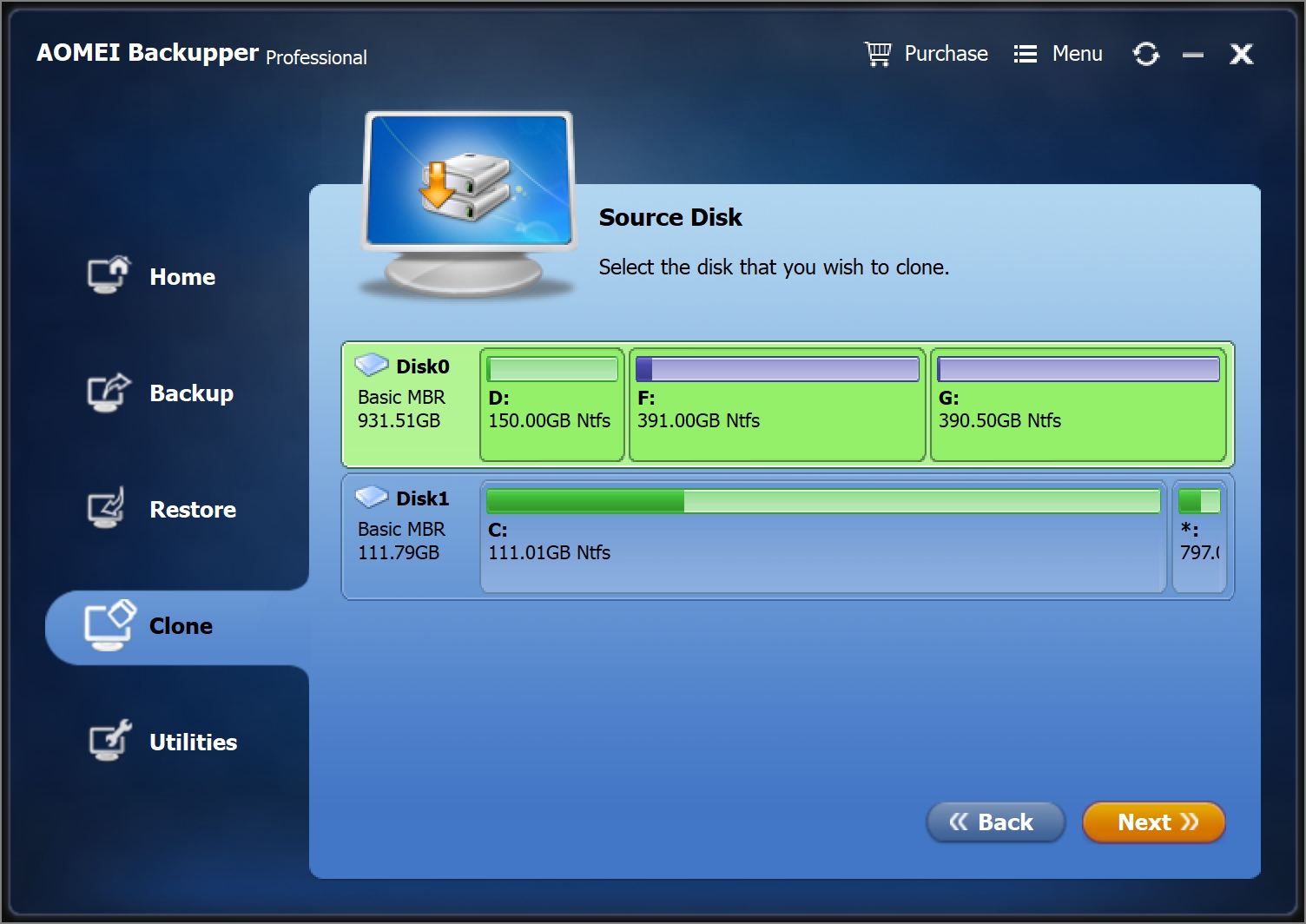Click the Disk0 drive icon

click(x=372, y=365)
